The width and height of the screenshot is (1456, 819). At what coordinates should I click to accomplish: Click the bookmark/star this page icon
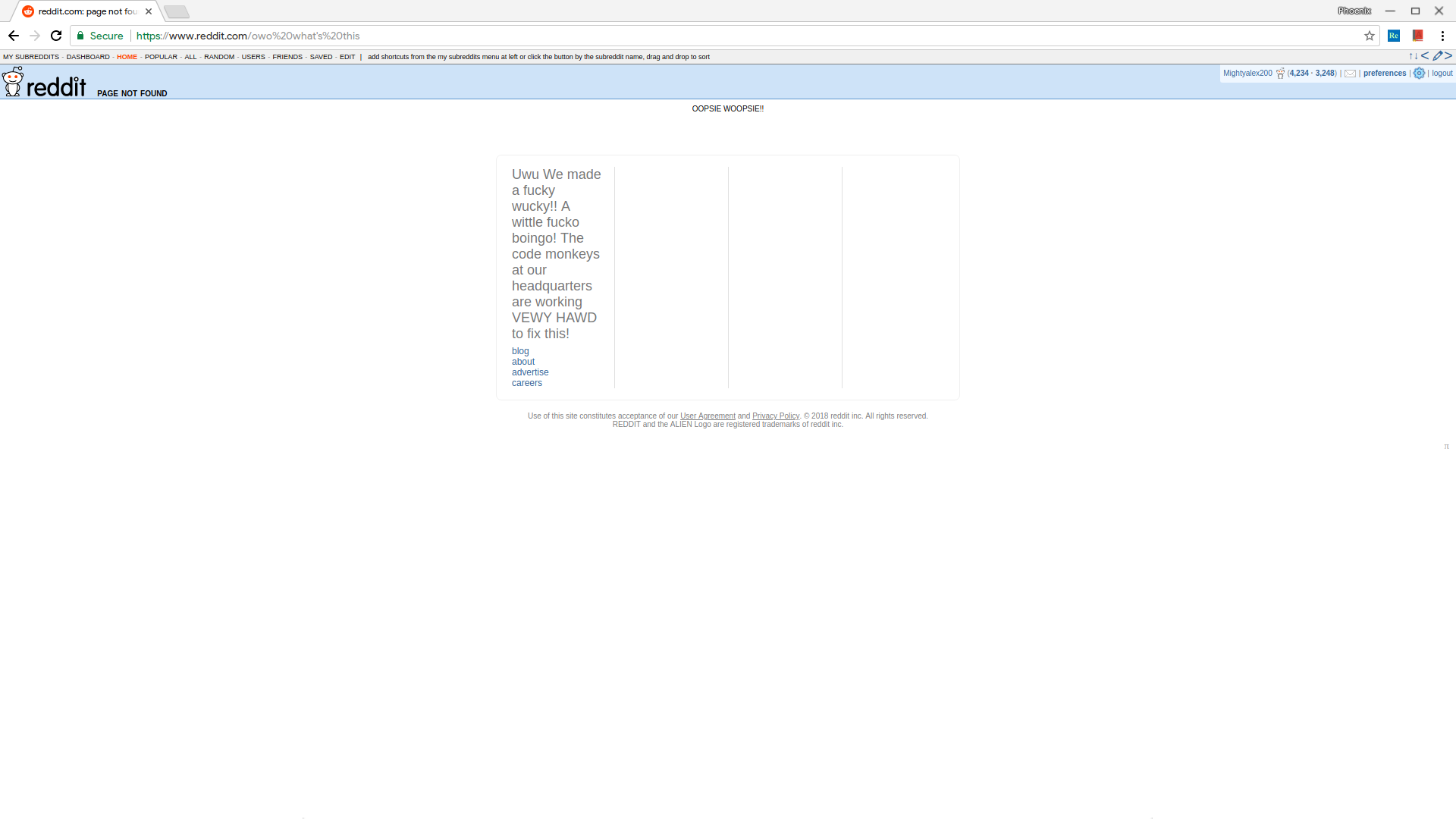point(1369,35)
